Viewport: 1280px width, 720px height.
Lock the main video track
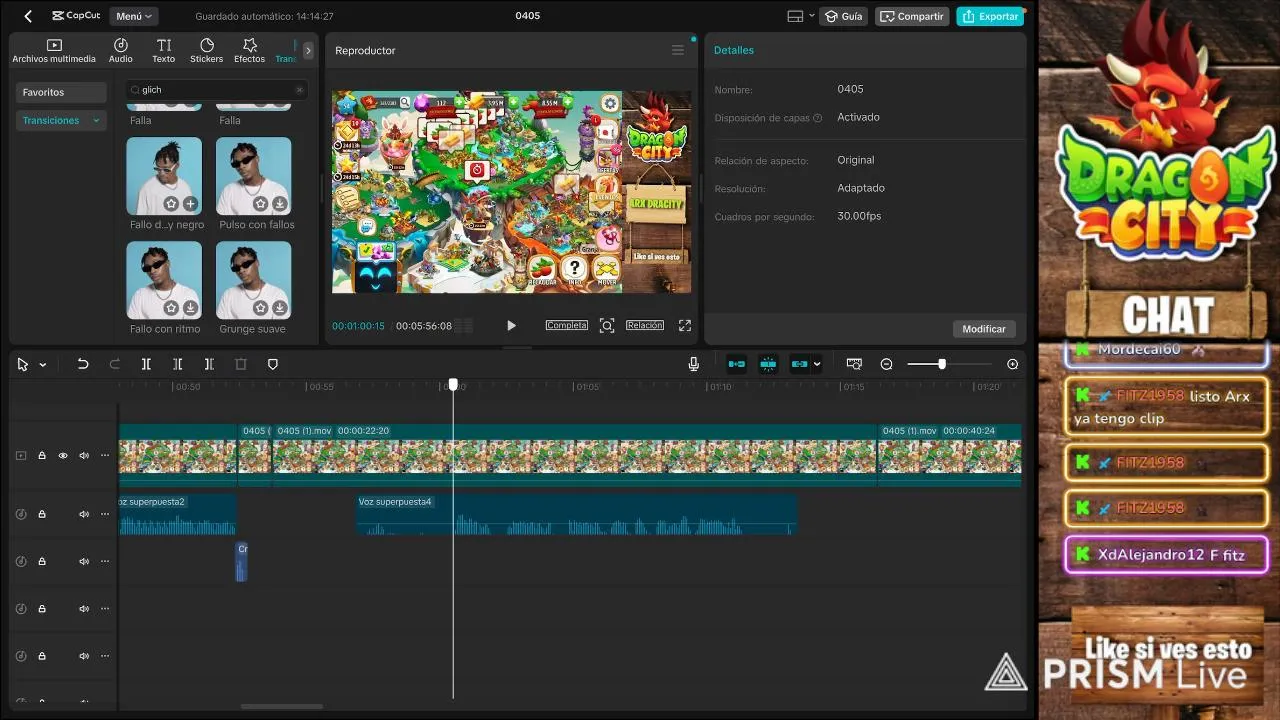coord(42,456)
